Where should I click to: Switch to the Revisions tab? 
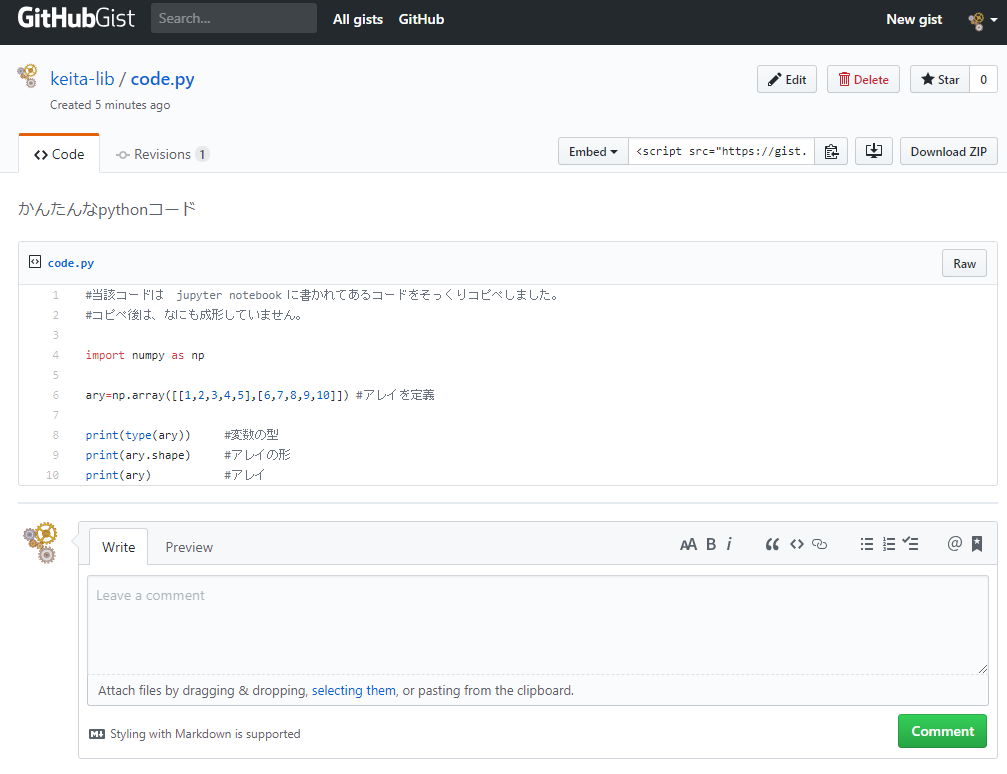[162, 154]
